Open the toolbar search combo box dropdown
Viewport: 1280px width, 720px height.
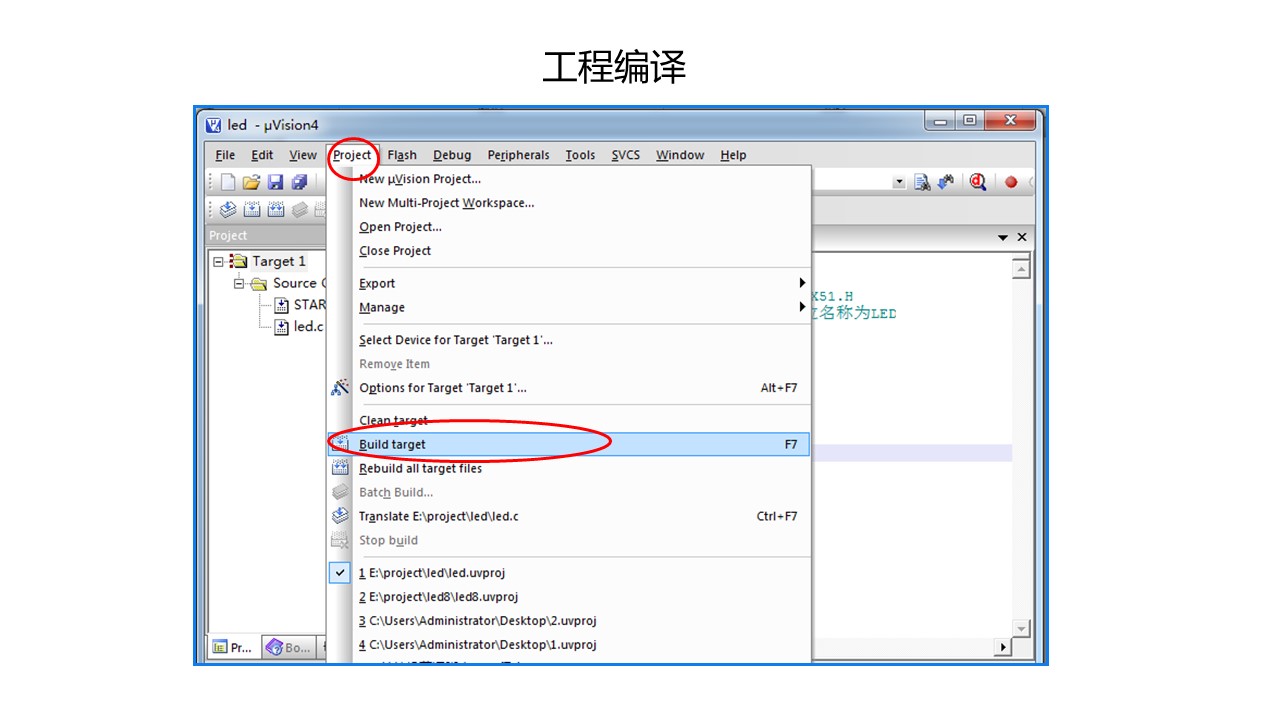point(899,182)
